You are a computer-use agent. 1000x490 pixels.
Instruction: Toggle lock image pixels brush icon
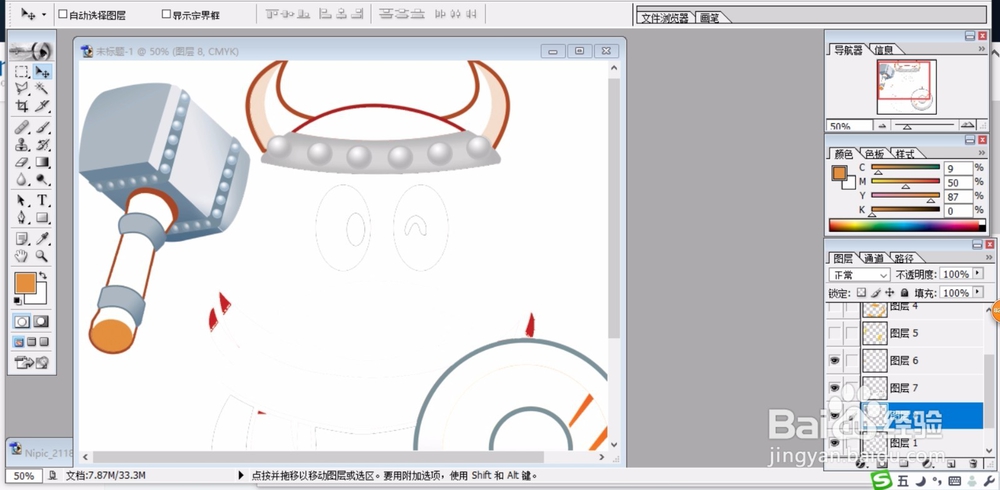tap(876, 293)
